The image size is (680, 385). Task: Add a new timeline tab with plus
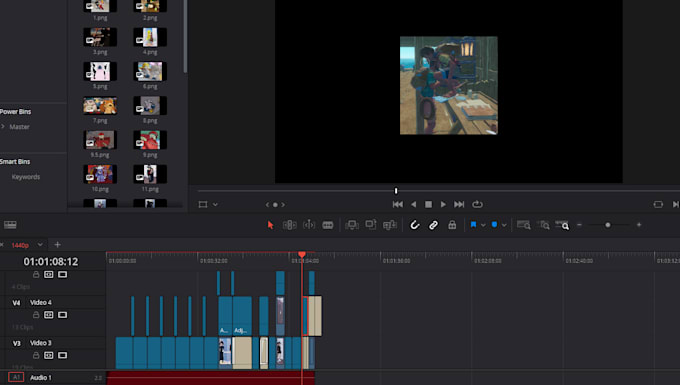tap(57, 245)
